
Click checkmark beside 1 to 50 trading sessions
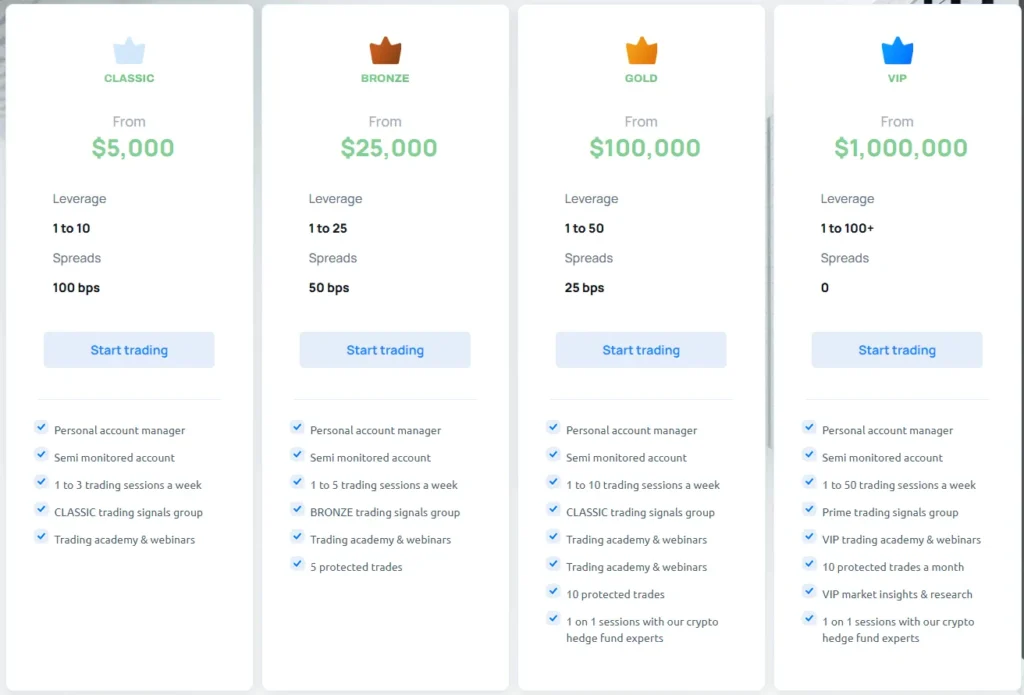[x=809, y=482]
